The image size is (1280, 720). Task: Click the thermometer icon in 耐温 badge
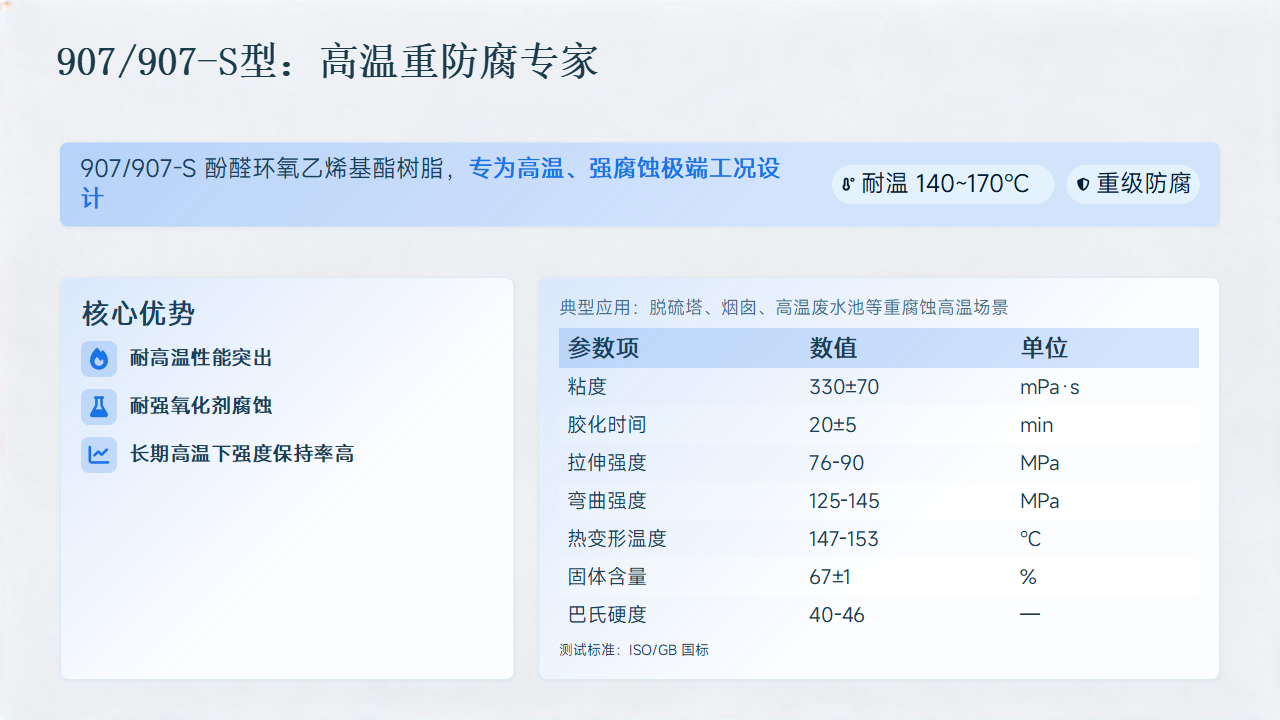click(848, 184)
